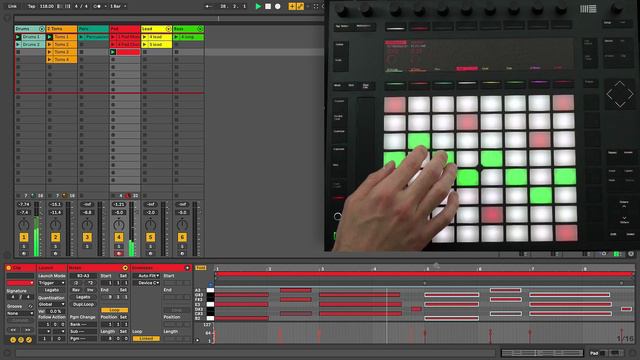This screenshot has width=640, height=360.
Task: Click the Envelopes box circle icon
Action: (x=187, y=268)
